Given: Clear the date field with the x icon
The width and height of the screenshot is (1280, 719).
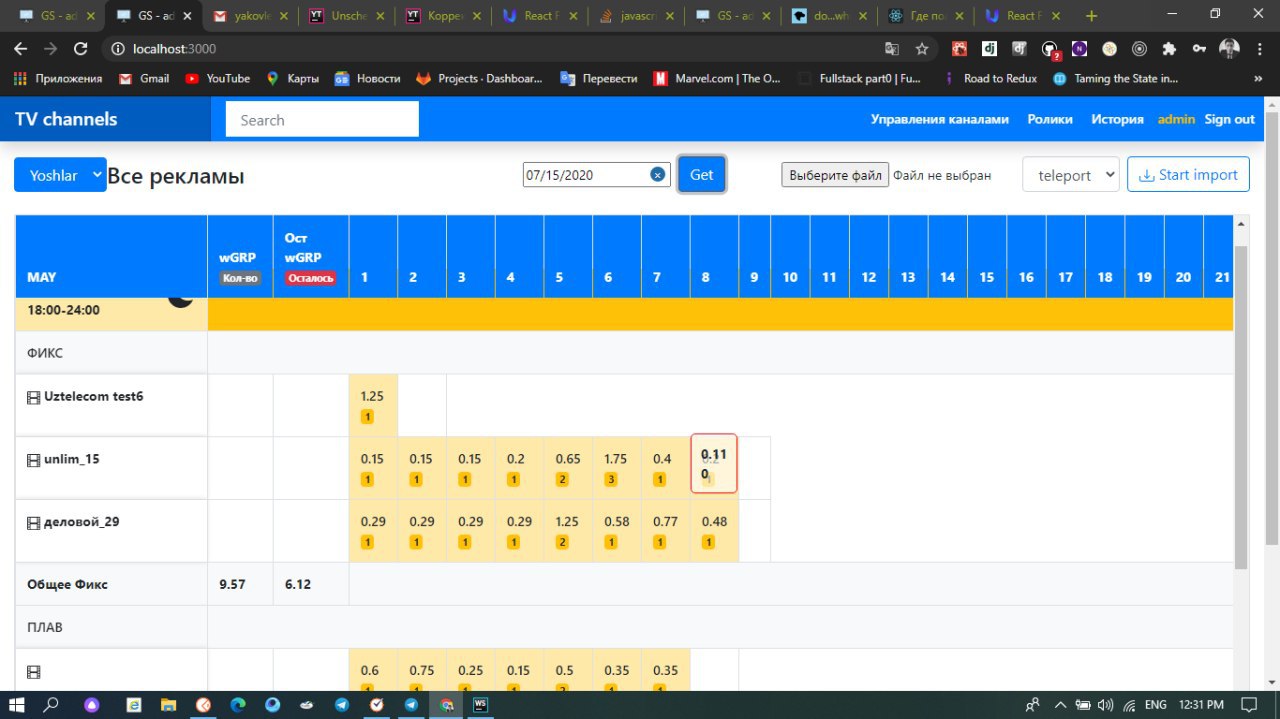Looking at the screenshot, I should [658, 175].
